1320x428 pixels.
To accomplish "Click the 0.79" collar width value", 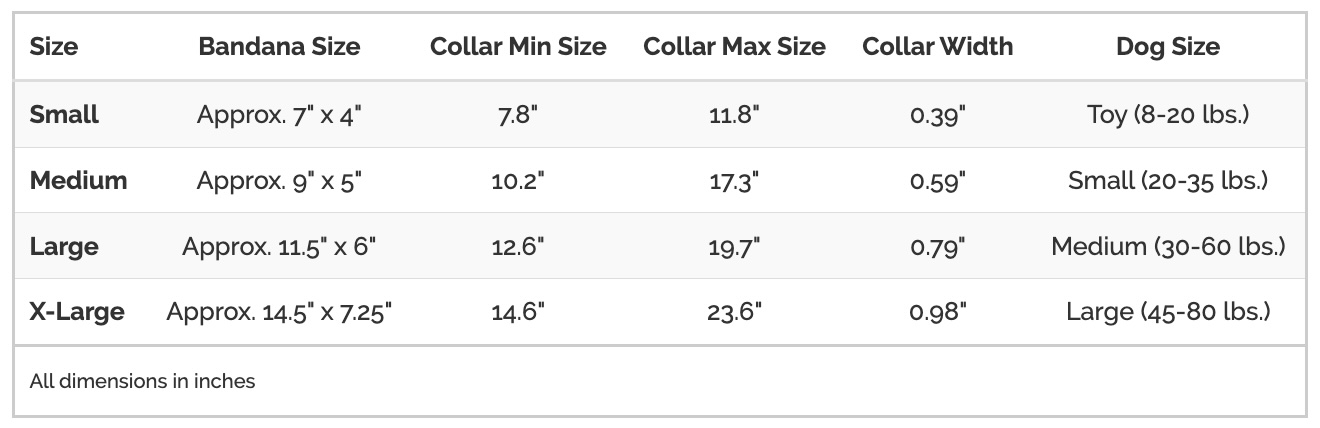I will [938, 246].
